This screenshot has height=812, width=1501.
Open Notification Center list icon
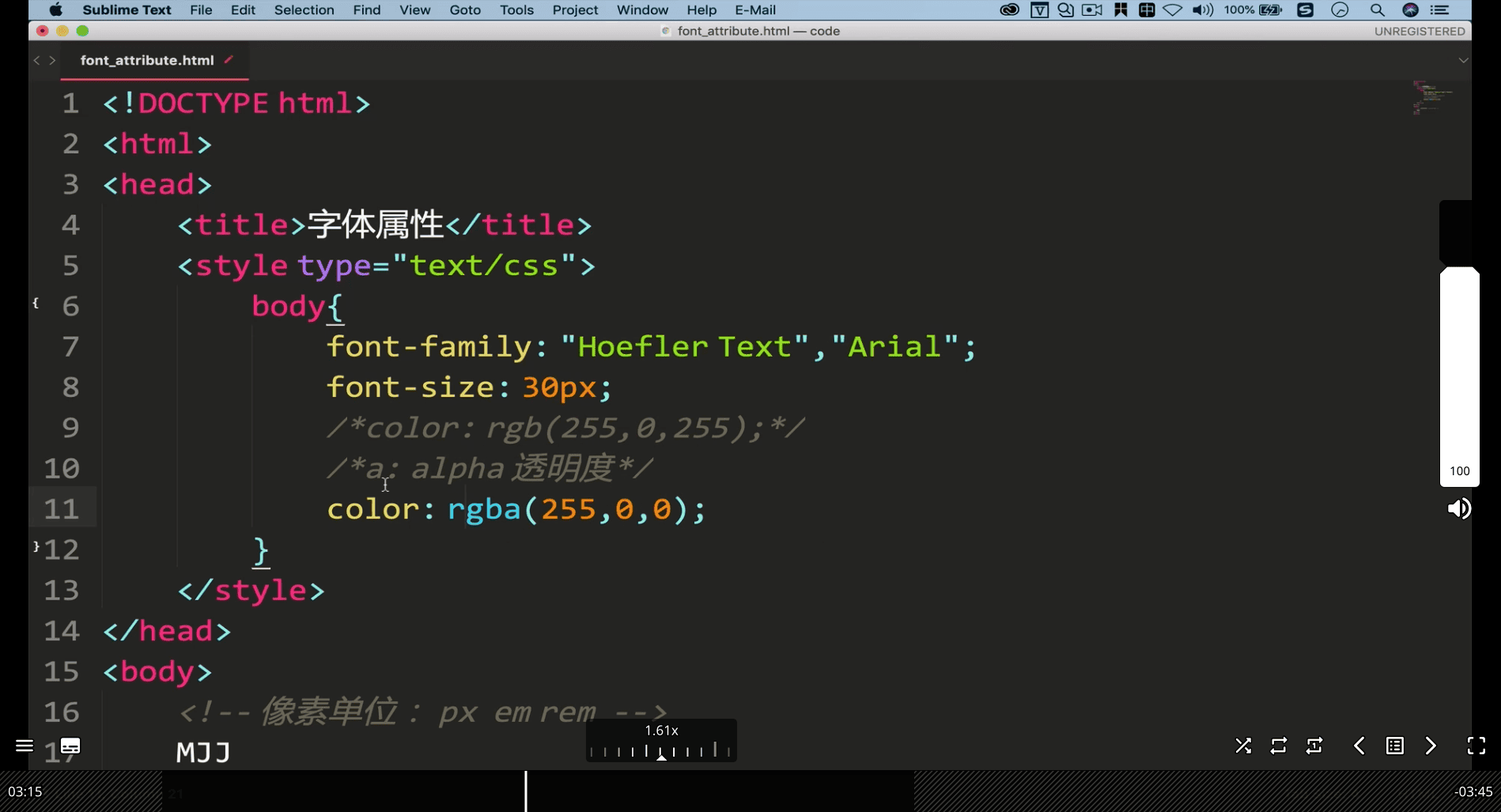(x=1440, y=10)
